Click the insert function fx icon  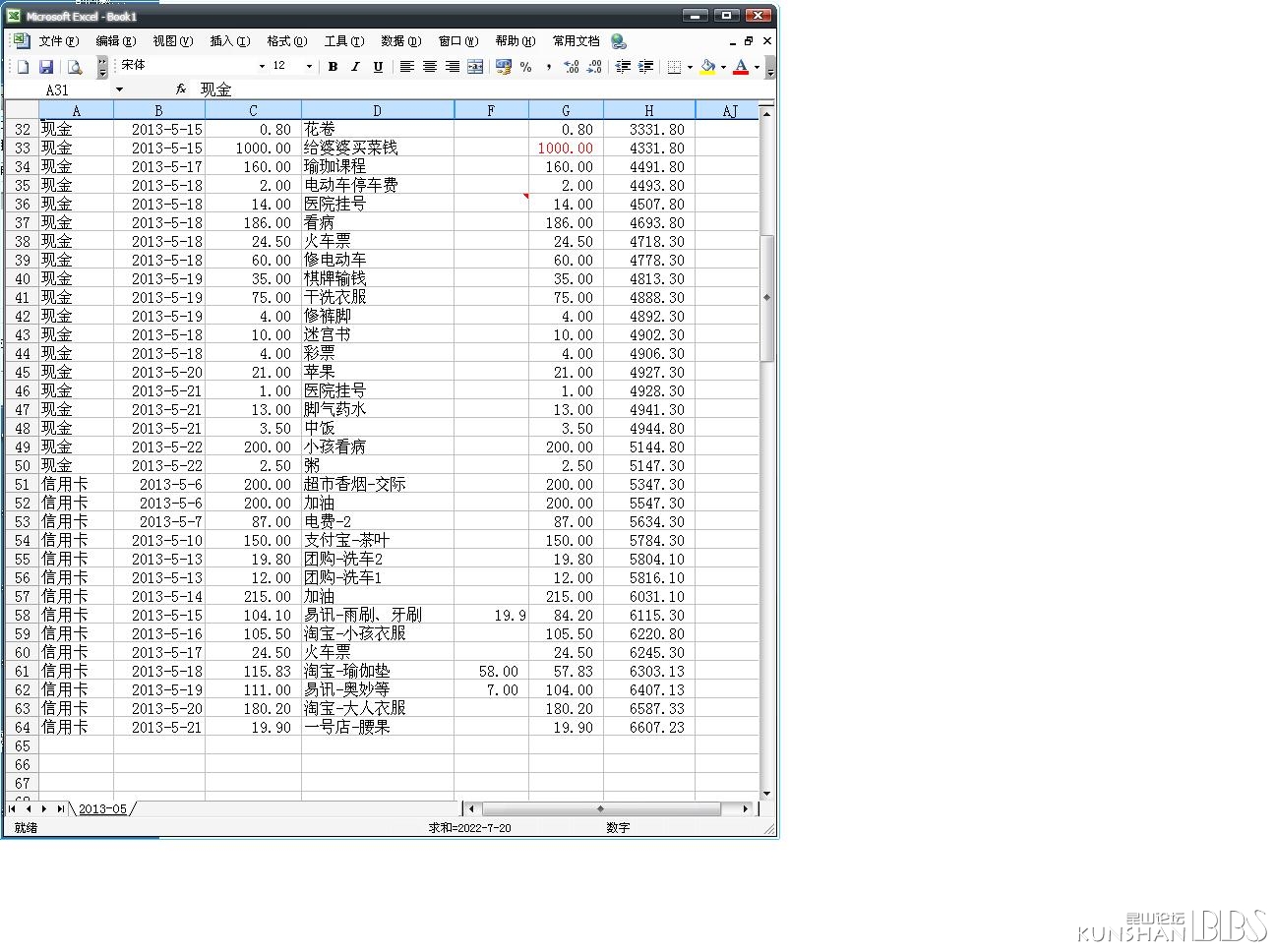(181, 89)
